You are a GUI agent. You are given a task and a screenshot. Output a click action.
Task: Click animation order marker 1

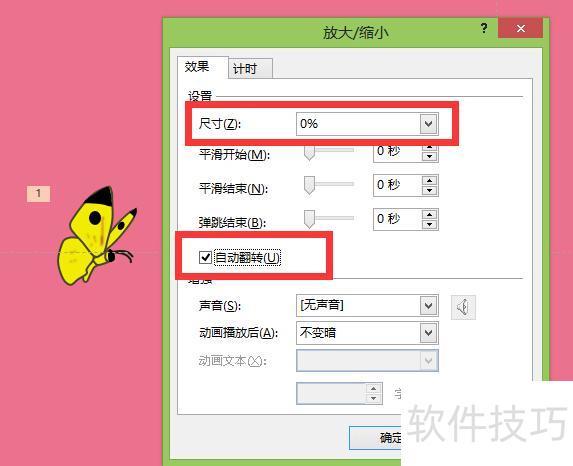tap(38, 193)
